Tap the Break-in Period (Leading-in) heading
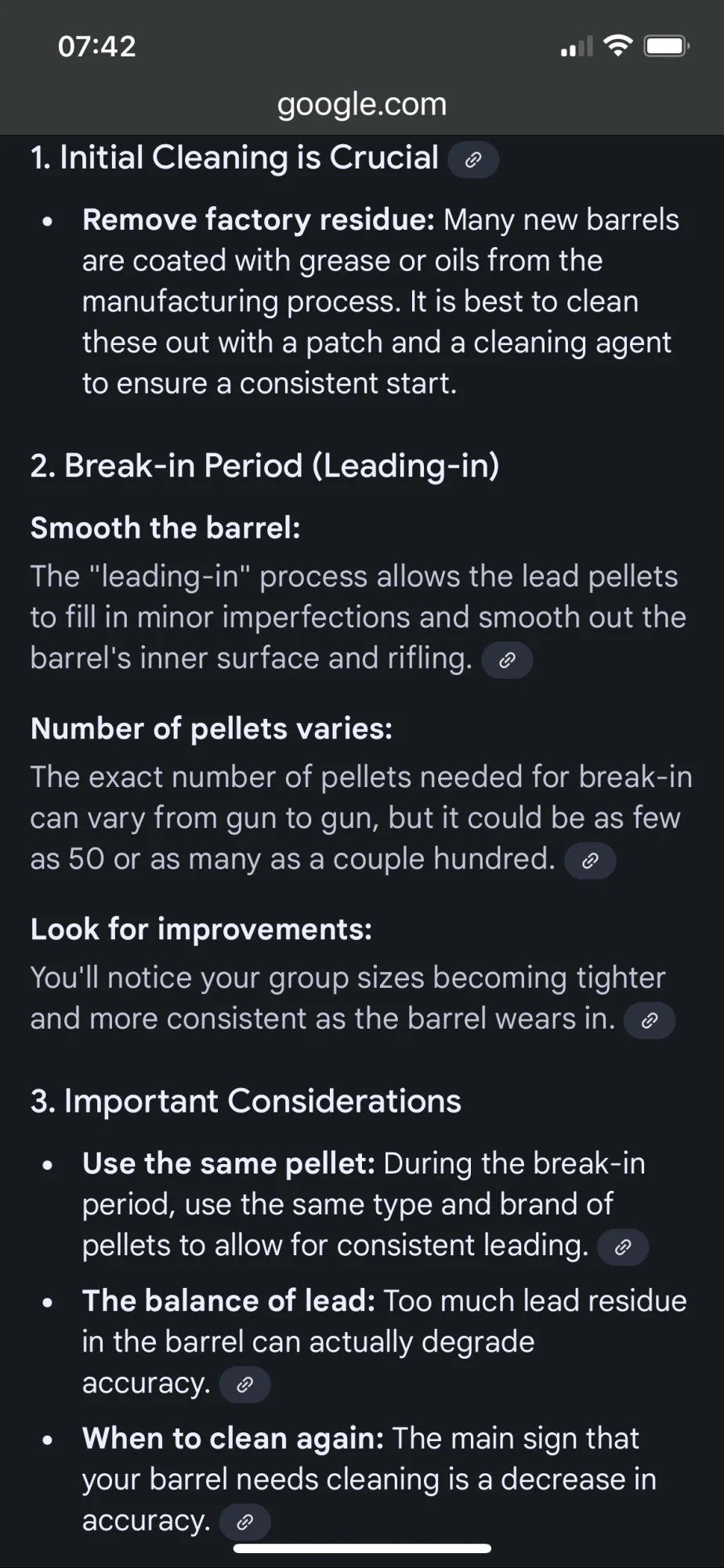Screen dimensions: 724x1568 tap(265, 466)
